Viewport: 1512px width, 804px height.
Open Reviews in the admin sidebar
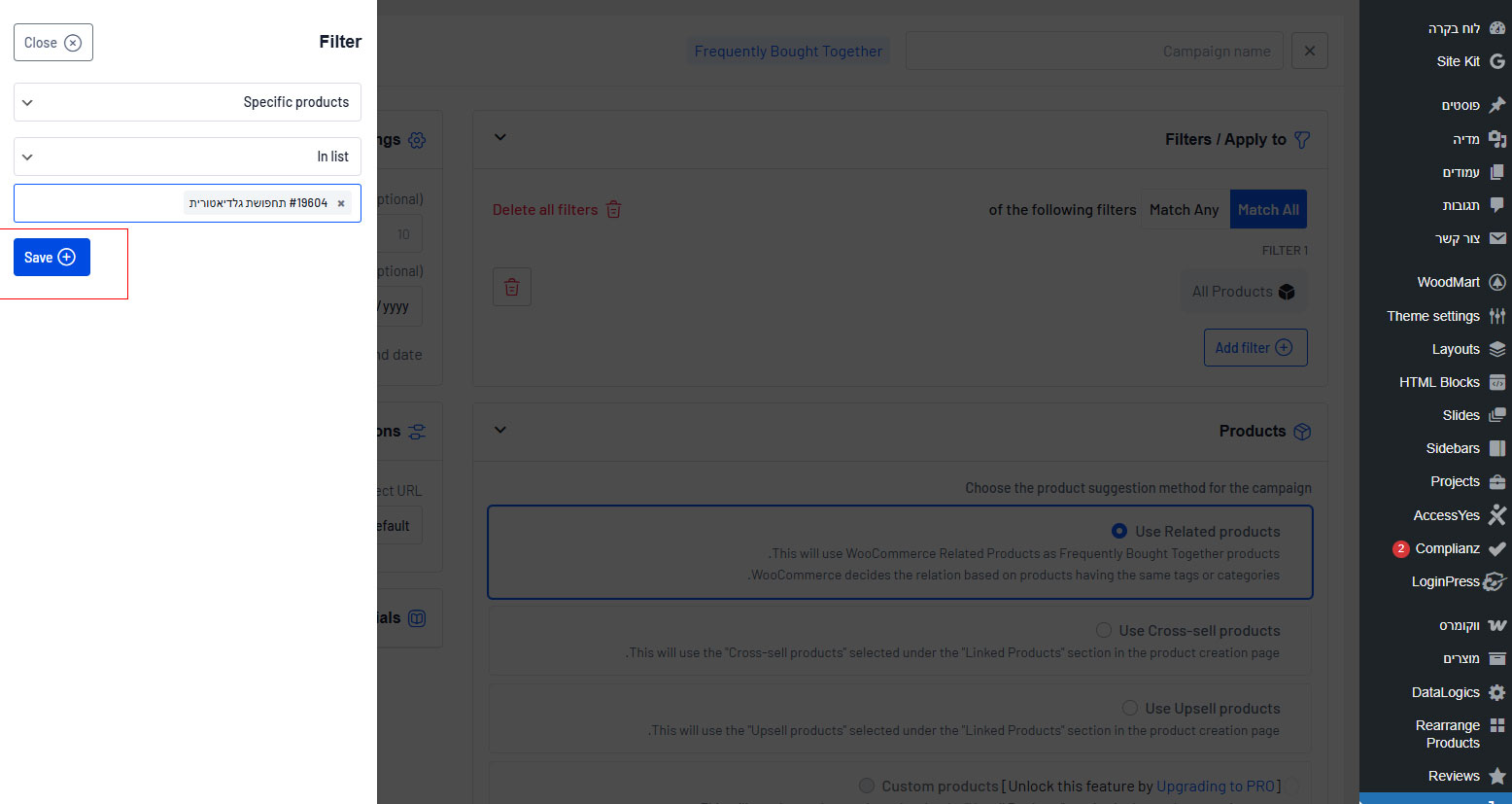[1454, 776]
